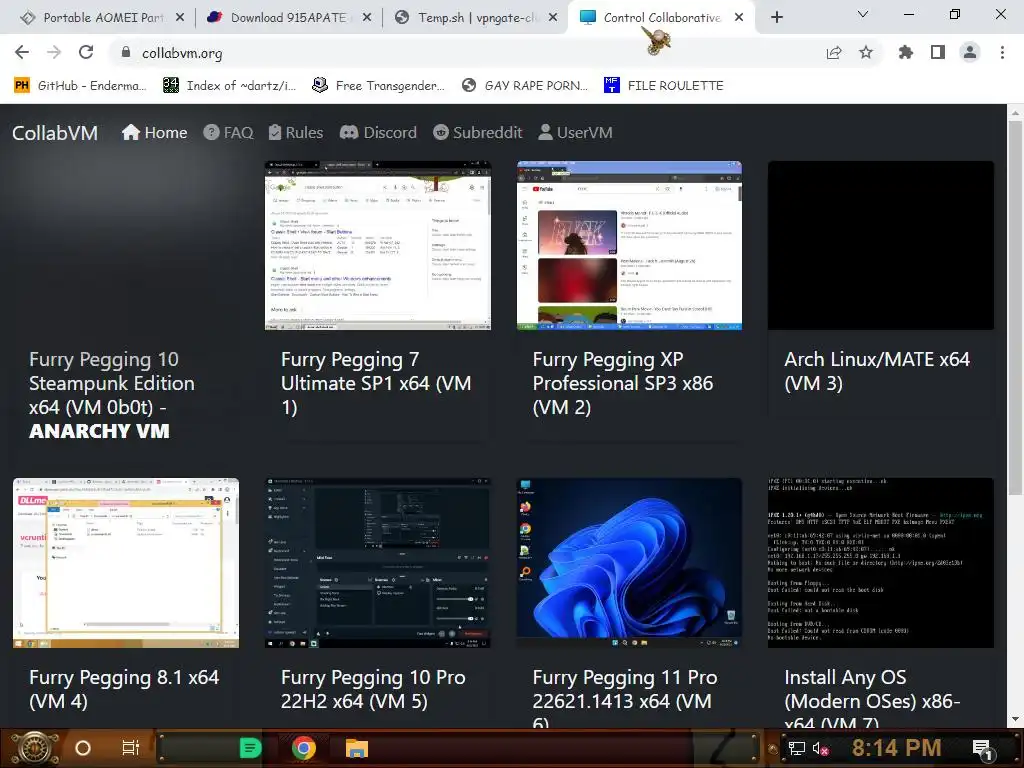Click the Arch Linux/MATE x64 (VM 3) title

pyautogui.click(x=877, y=371)
